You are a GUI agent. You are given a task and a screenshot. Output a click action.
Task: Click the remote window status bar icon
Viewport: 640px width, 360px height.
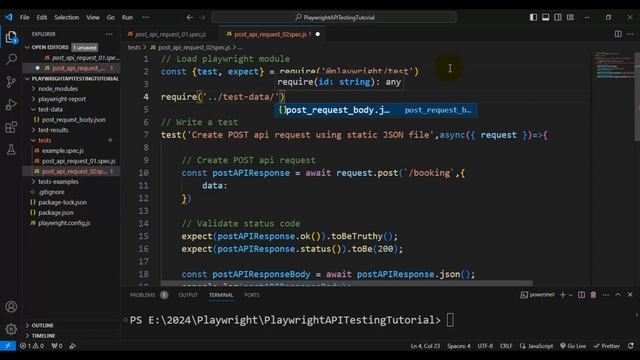[x=8, y=346]
